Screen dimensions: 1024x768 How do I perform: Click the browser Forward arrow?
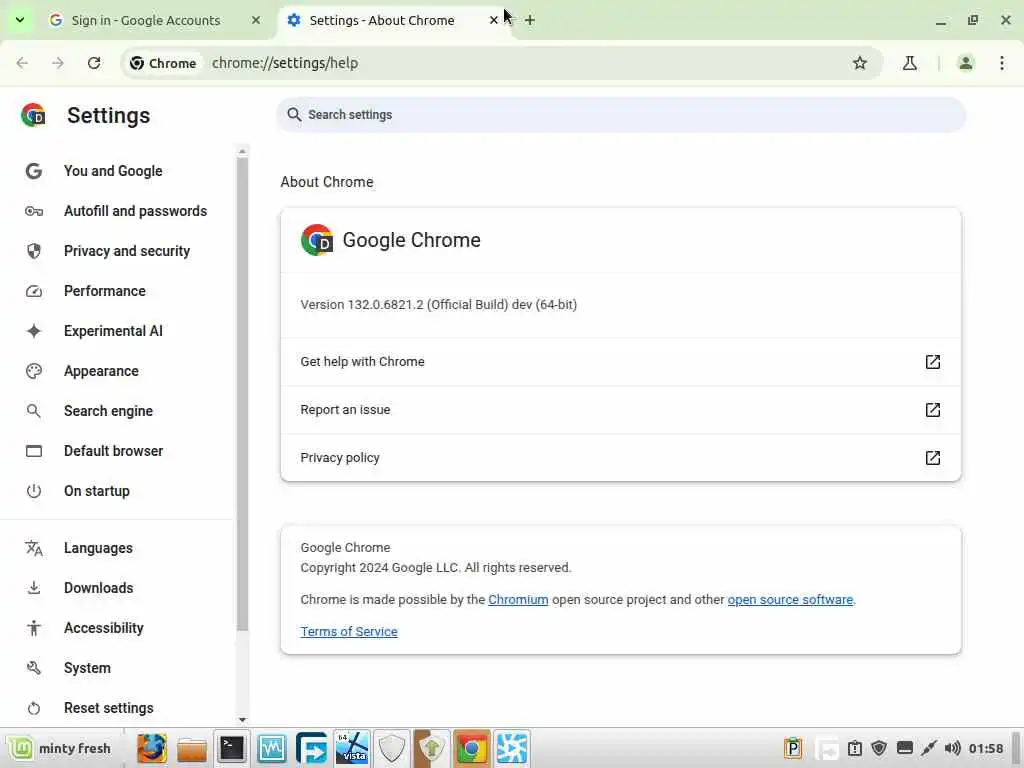(x=58, y=63)
